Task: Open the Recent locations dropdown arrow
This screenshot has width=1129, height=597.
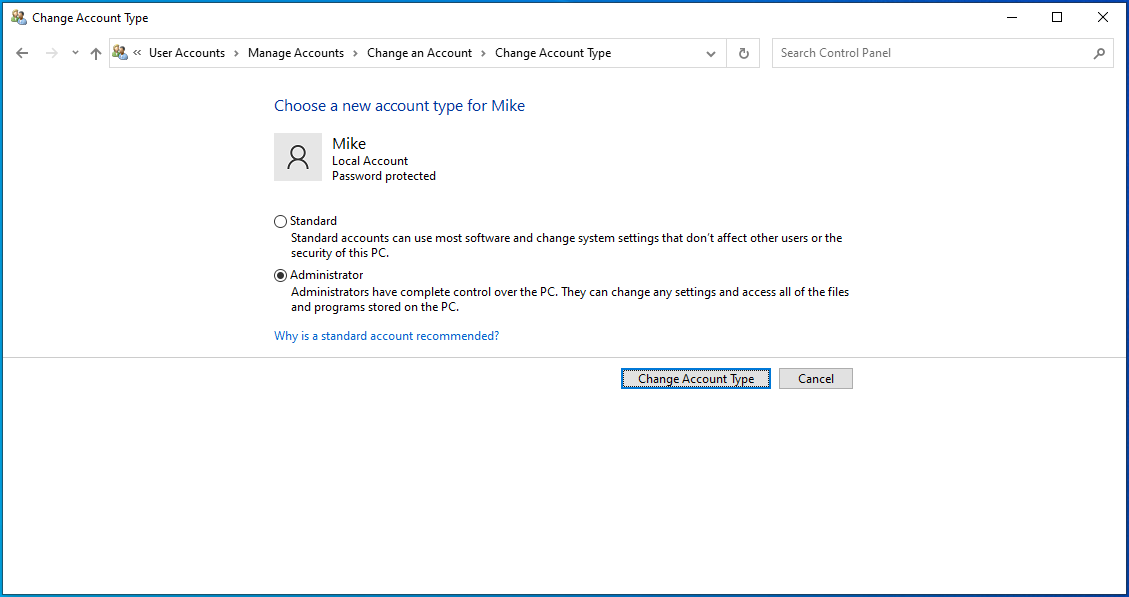Action: tap(75, 53)
